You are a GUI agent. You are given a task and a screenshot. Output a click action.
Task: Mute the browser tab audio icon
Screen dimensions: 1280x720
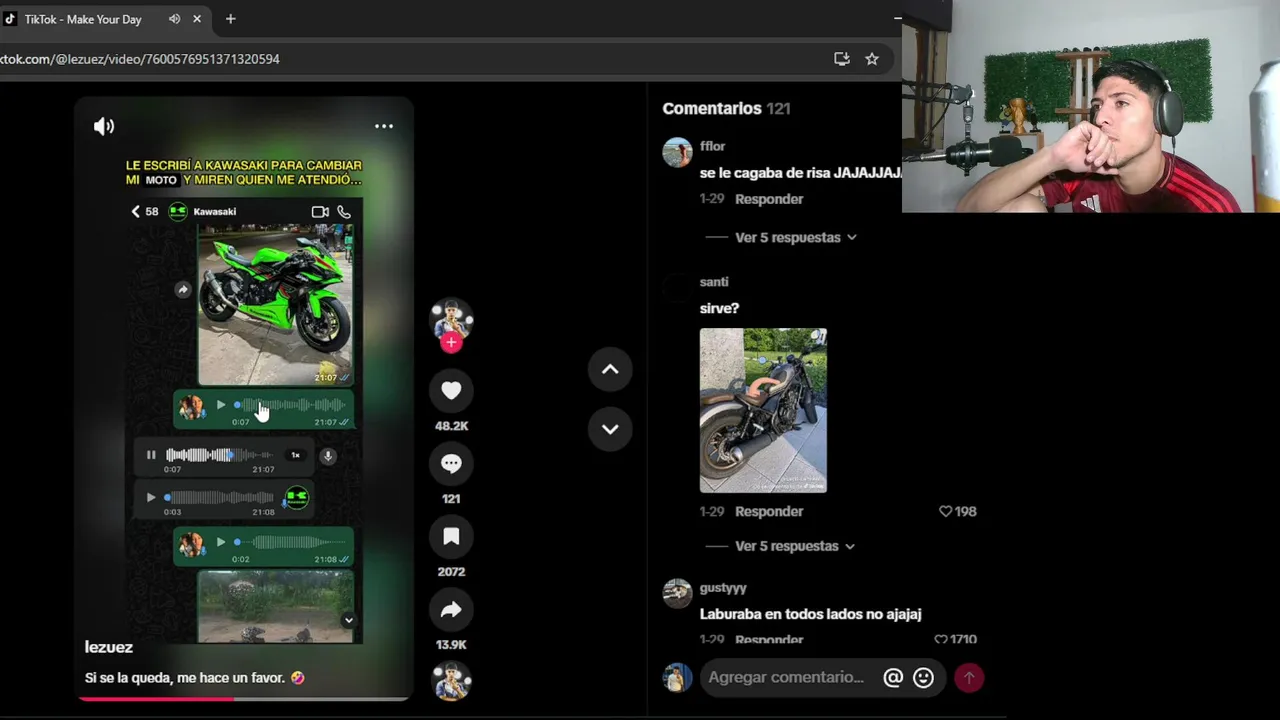[175, 19]
